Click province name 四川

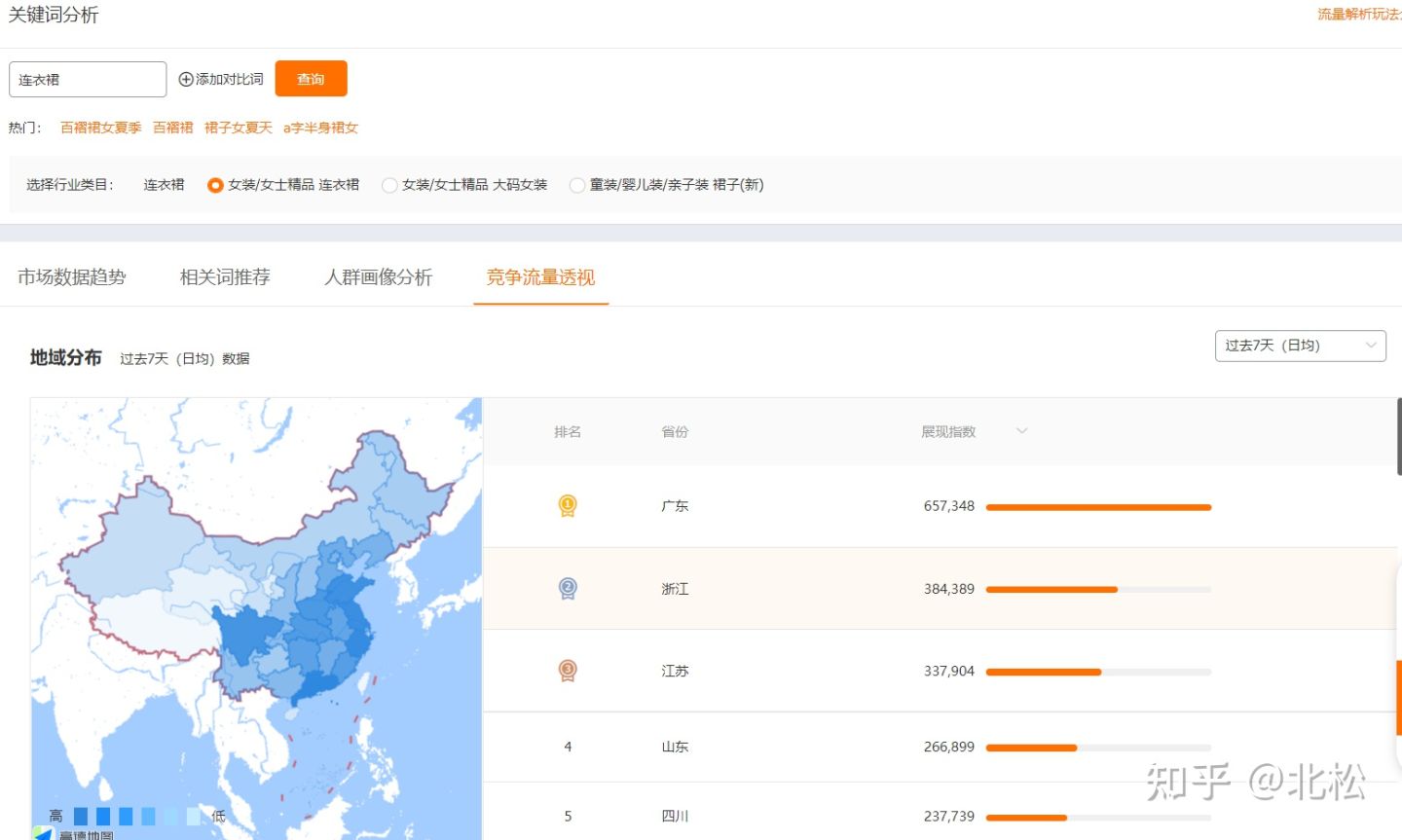pos(675,816)
